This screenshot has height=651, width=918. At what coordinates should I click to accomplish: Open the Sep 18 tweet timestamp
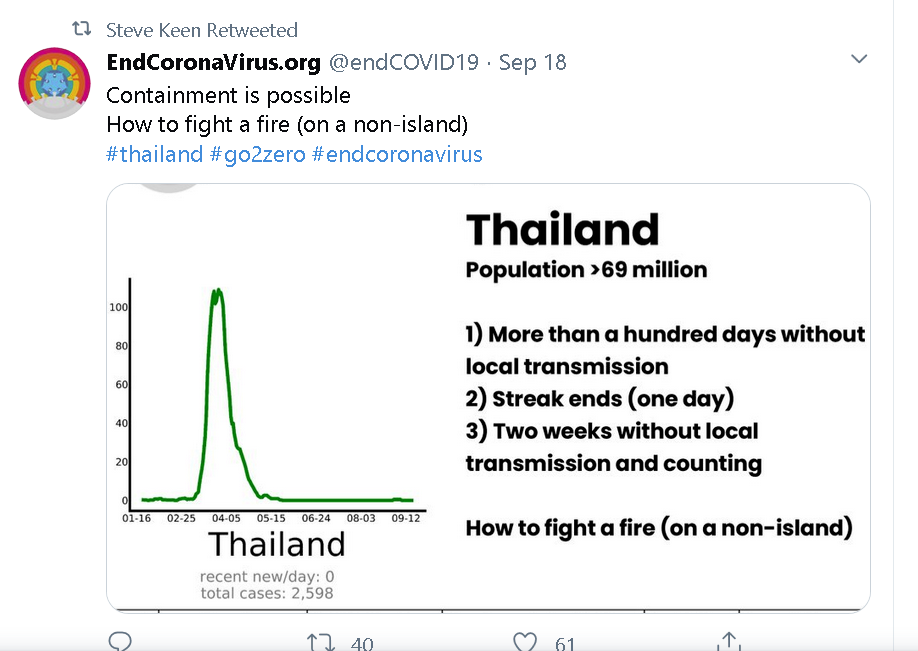point(533,62)
